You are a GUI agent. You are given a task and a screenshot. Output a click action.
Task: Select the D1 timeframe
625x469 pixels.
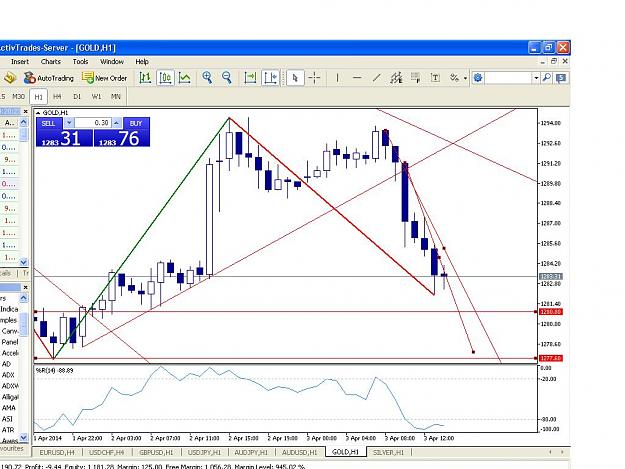point(77,96)
